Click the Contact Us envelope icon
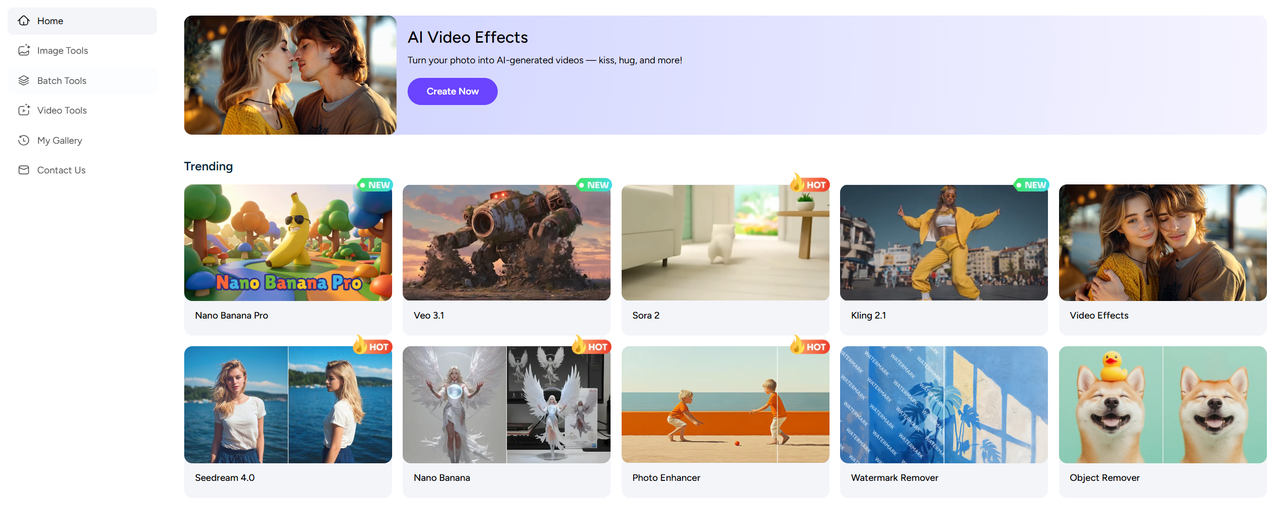Screen dimensions: 1280x505 coord(24,171)
